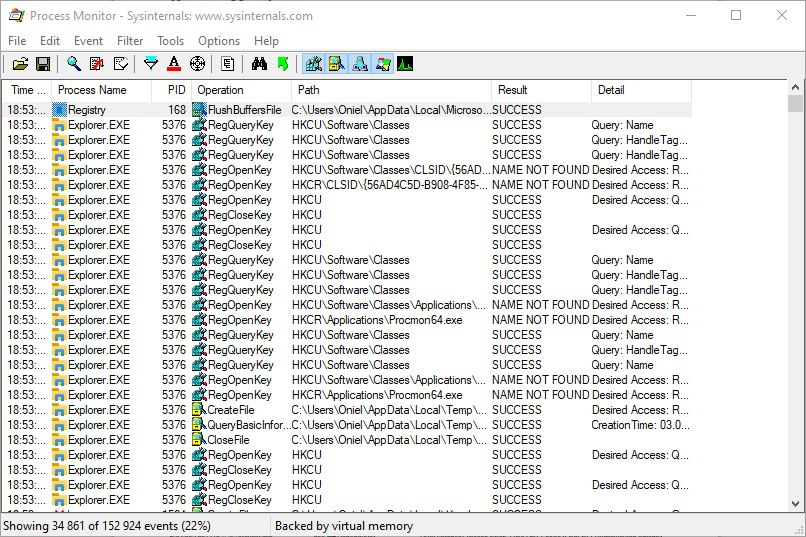Select the crosshair Include Process From Window icon
This screenshot has height=537, width=806.
click(x=197, y=64)
